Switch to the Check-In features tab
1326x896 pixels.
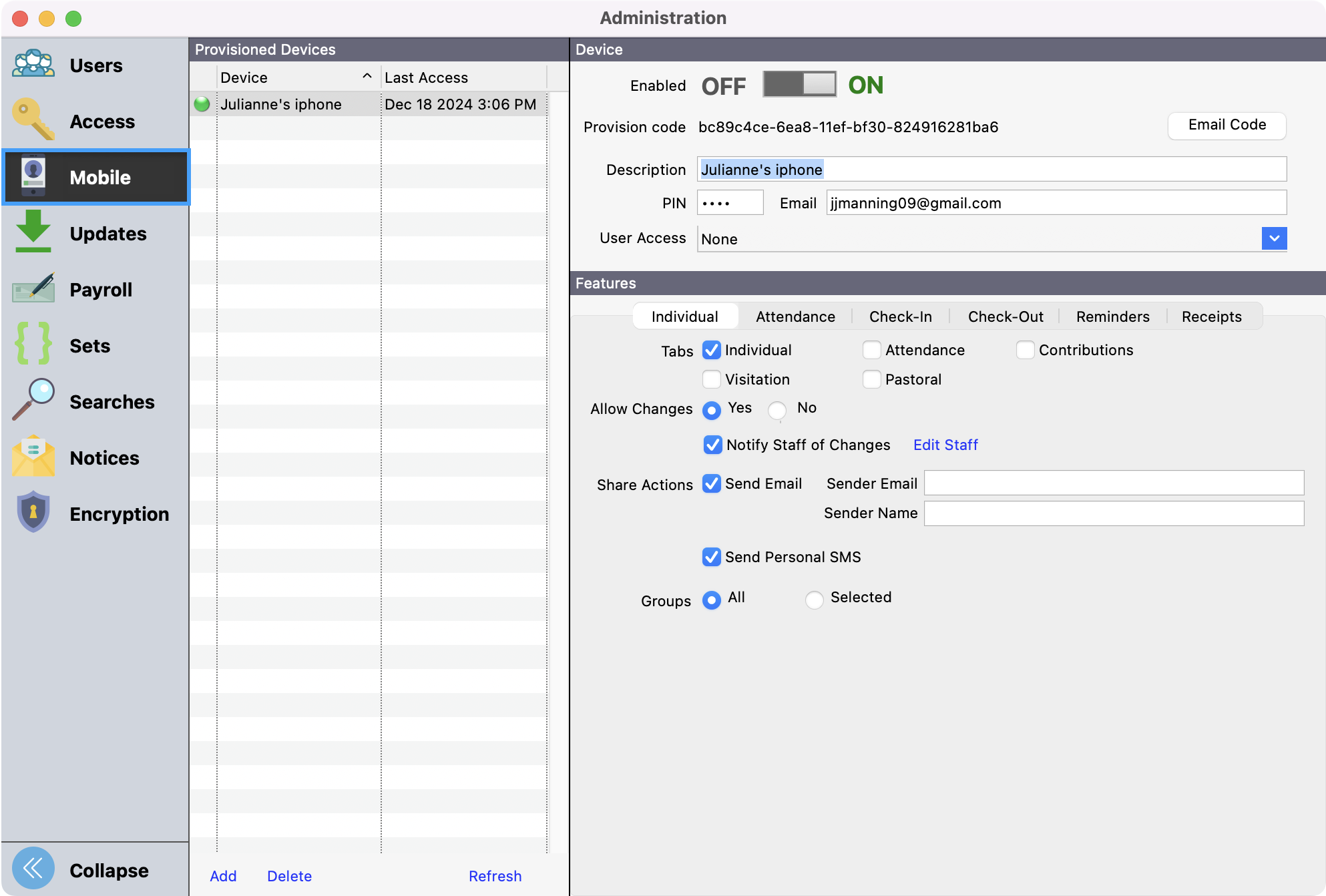coord(900,316)
